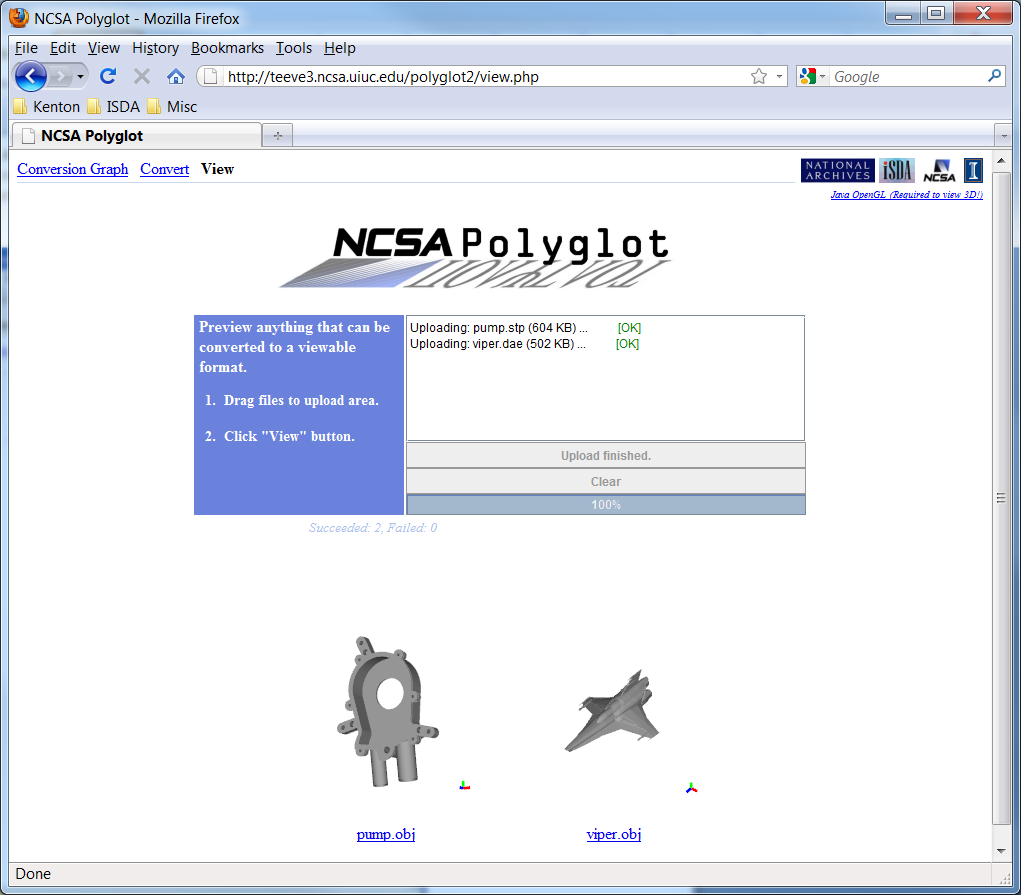Click the vertical scrollbar thumb

pos(1001,498)
